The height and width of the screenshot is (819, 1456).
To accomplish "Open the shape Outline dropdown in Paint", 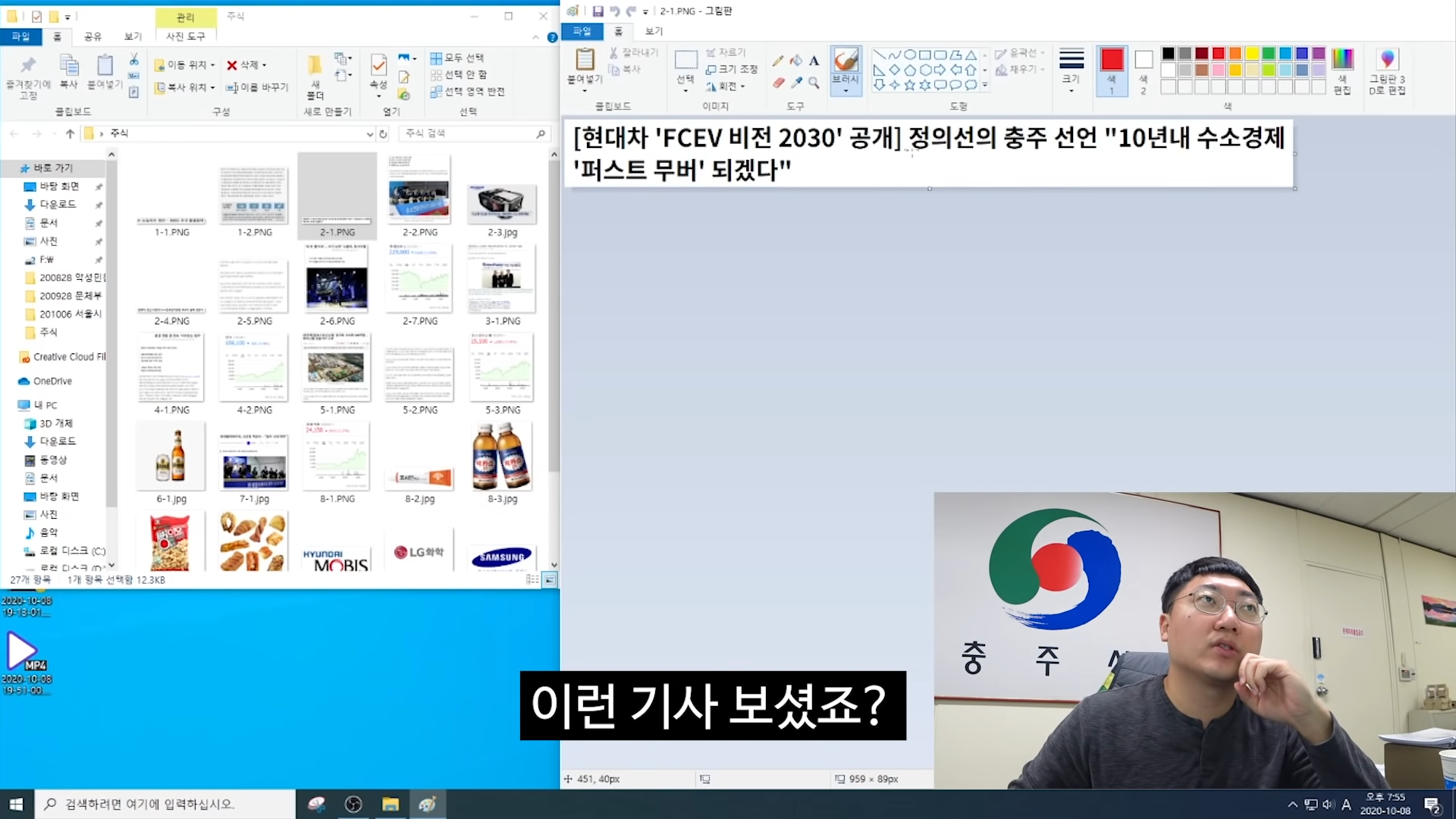I will 1020,53.
